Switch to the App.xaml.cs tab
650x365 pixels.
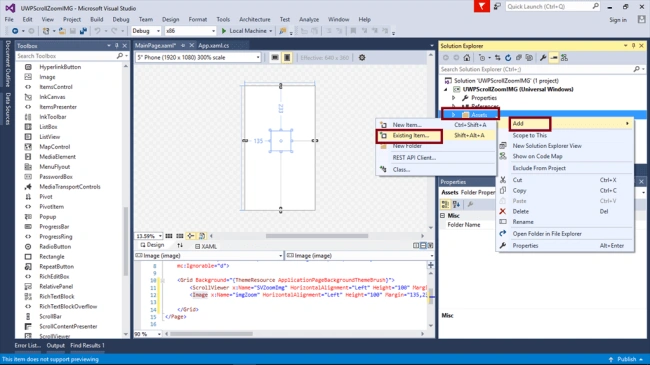click(x=213, y=46)
